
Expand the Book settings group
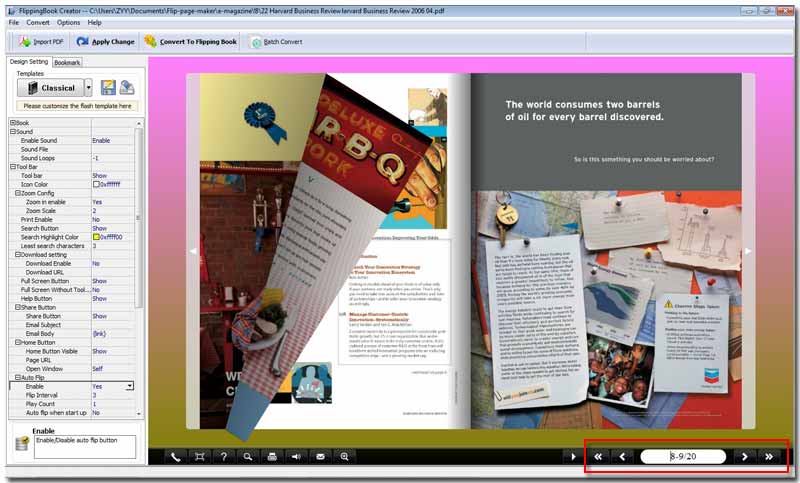[12, 123]
